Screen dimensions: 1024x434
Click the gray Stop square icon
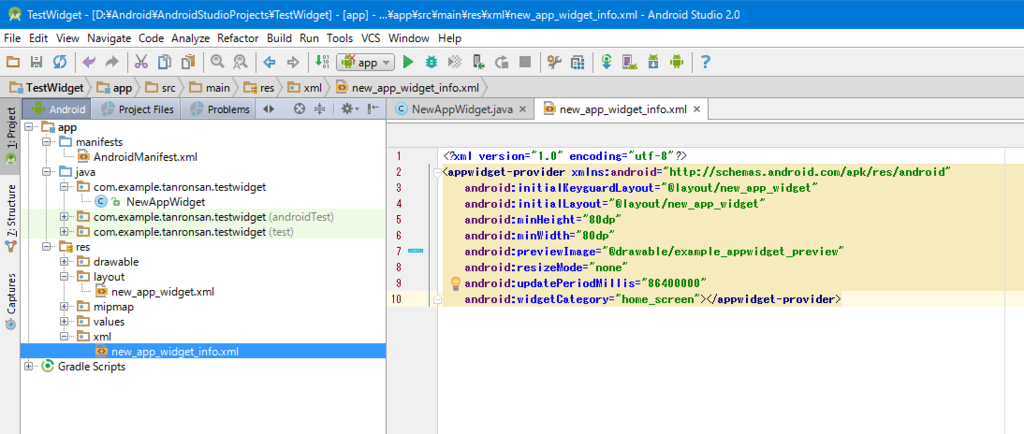pyautogui.click(x=524, y=63)
